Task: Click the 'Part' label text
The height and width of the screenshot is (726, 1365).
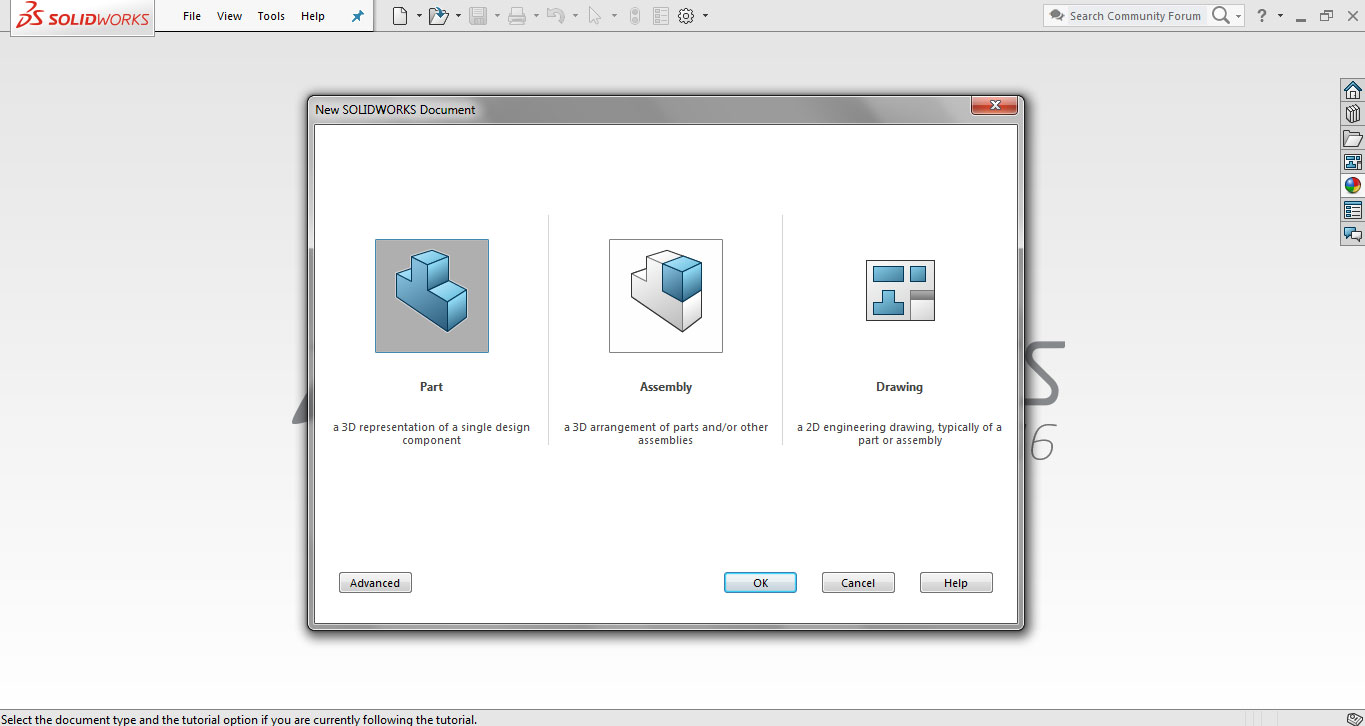Action: 431,387
